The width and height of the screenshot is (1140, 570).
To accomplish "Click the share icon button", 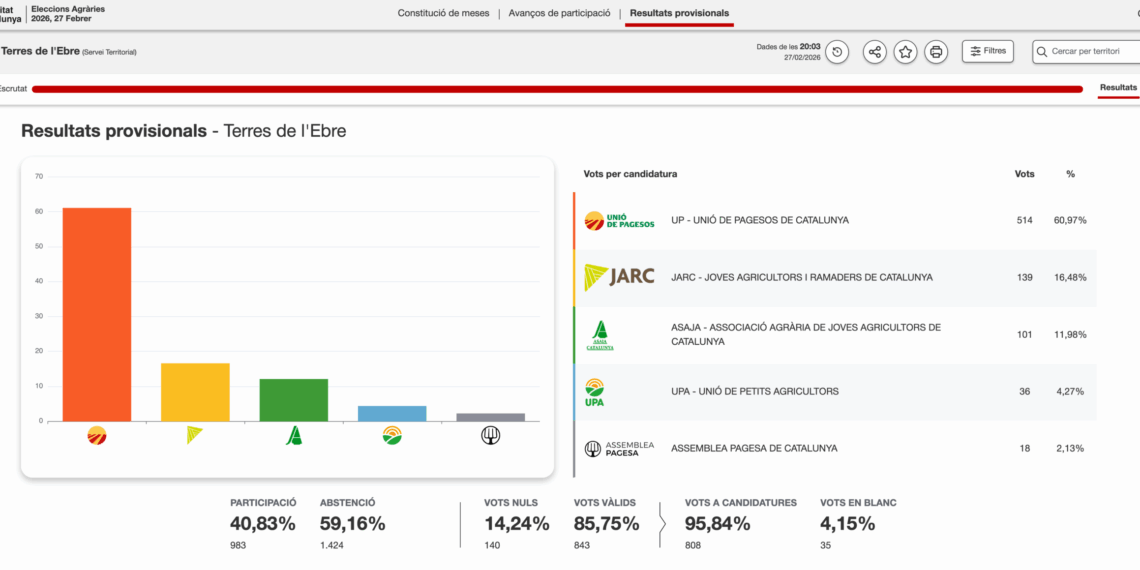I will (x=874, y=52).
